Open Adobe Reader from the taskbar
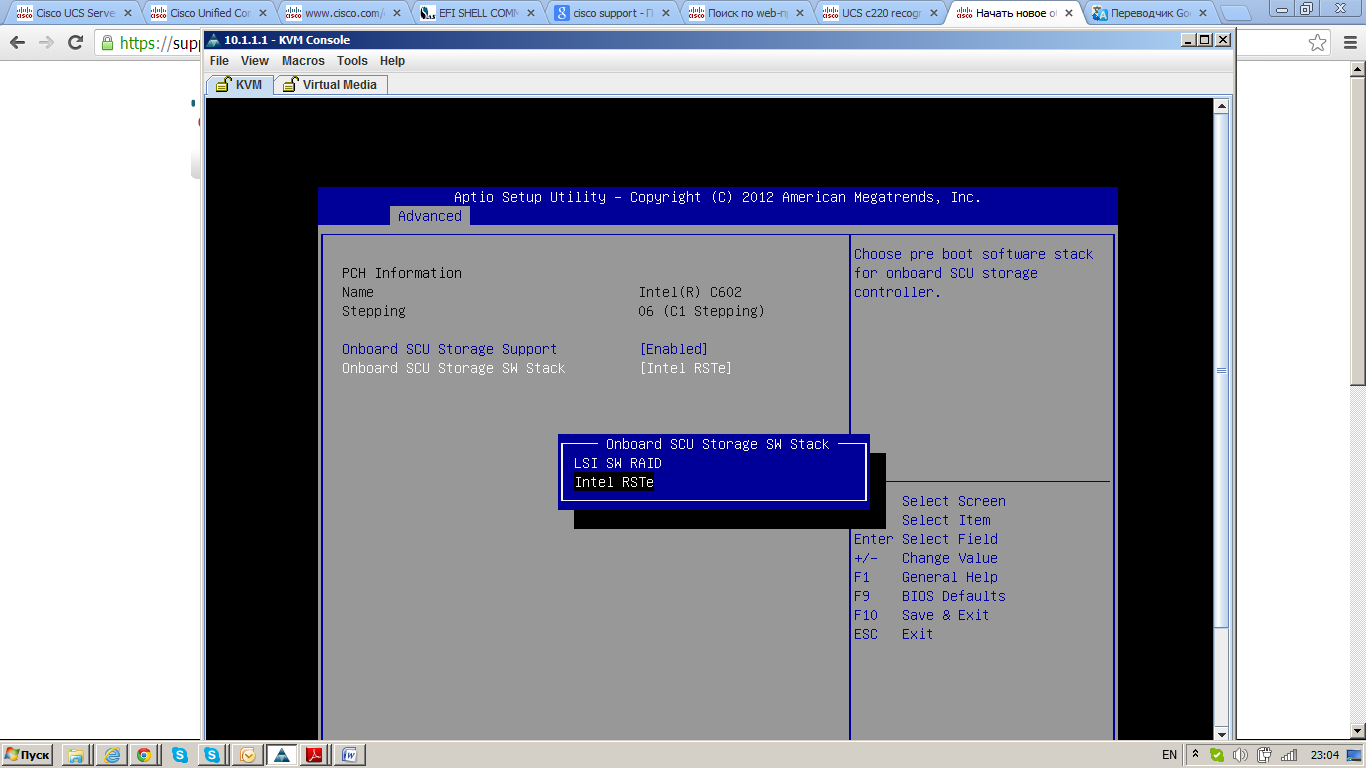This screenshot has width=1366, height=768. (x=314, y=755)
